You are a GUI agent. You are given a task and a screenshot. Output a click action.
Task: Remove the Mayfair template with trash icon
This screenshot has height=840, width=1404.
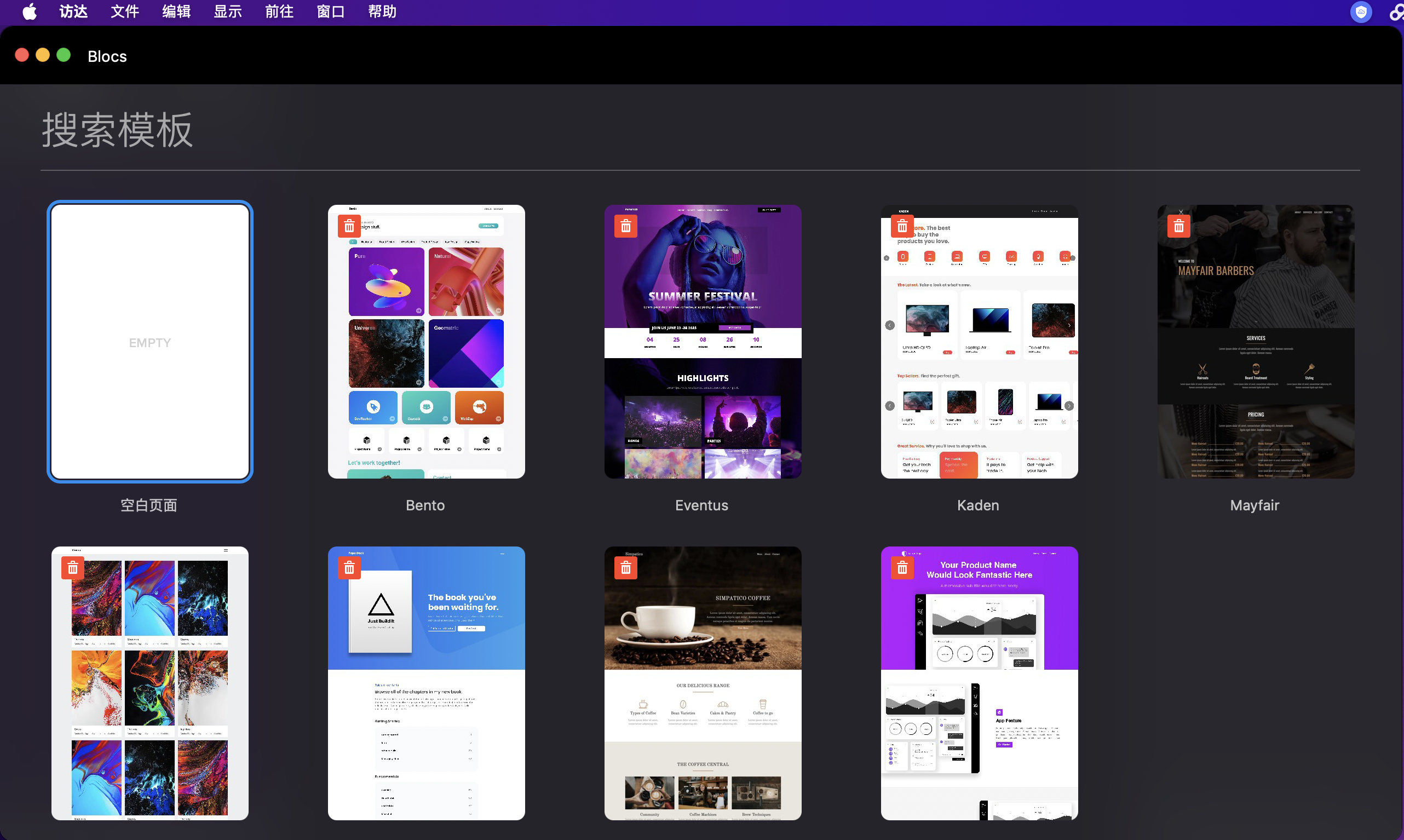coord(1178,227)
